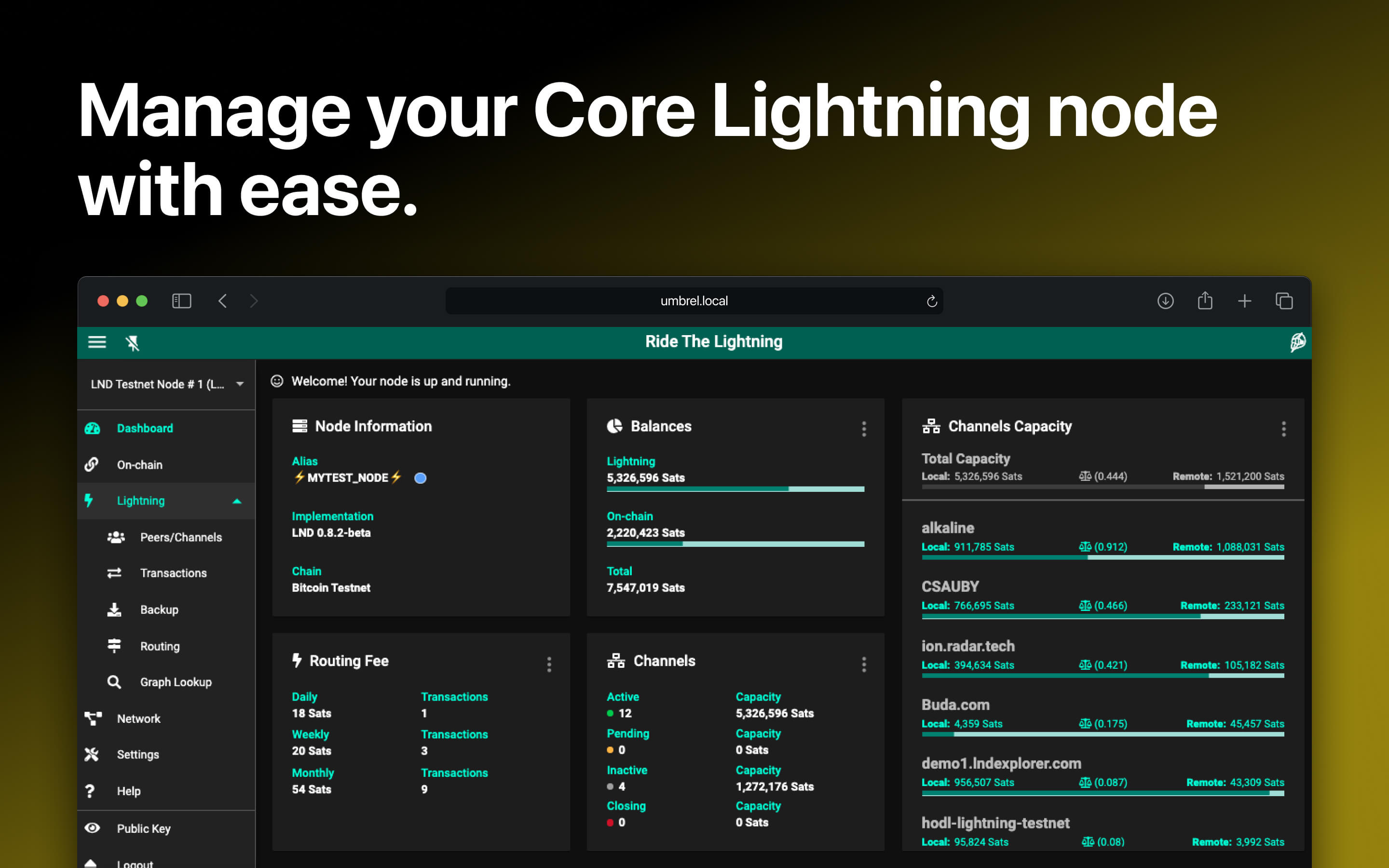Open the Dashboard from the sidebar

145,428
